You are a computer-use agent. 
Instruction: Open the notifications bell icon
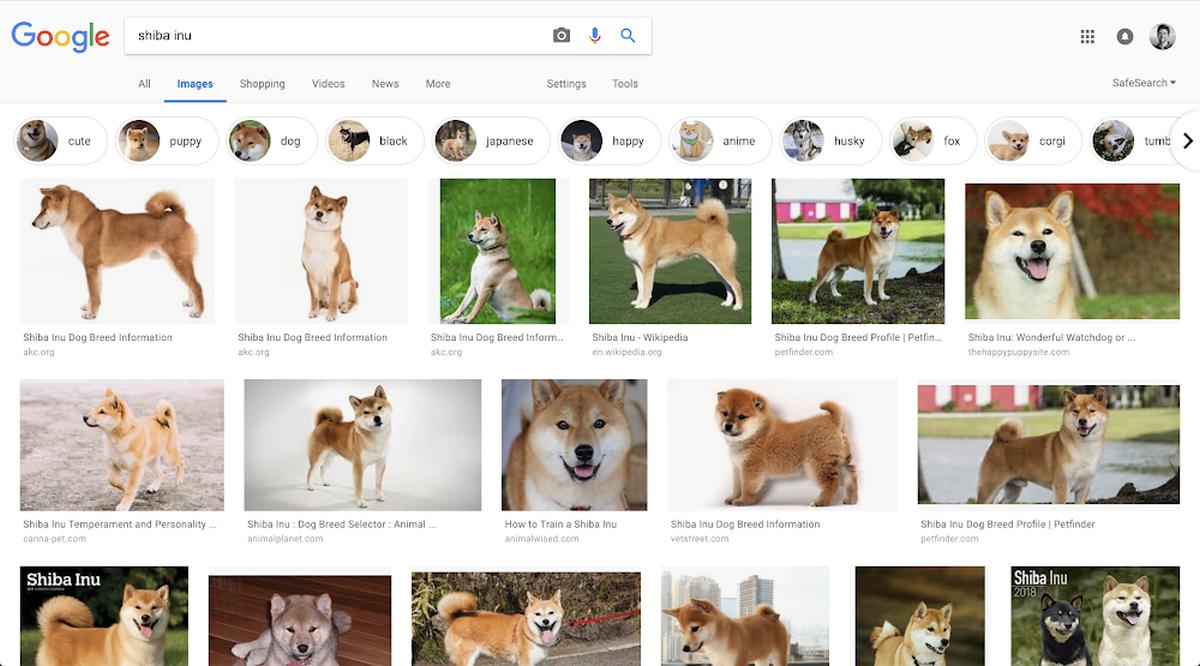1125,37
